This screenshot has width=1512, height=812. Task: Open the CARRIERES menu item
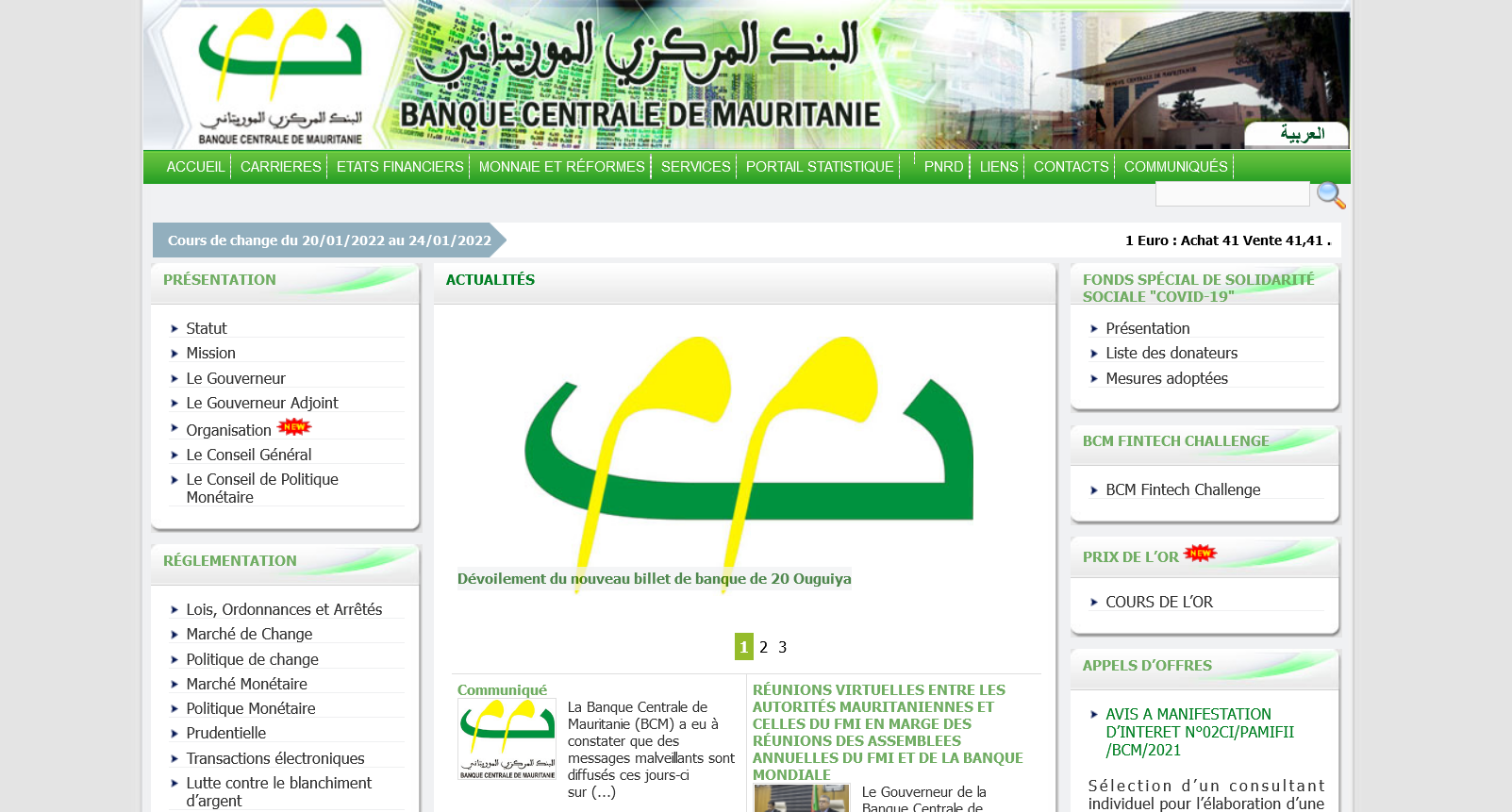click(x=280, y=167)
